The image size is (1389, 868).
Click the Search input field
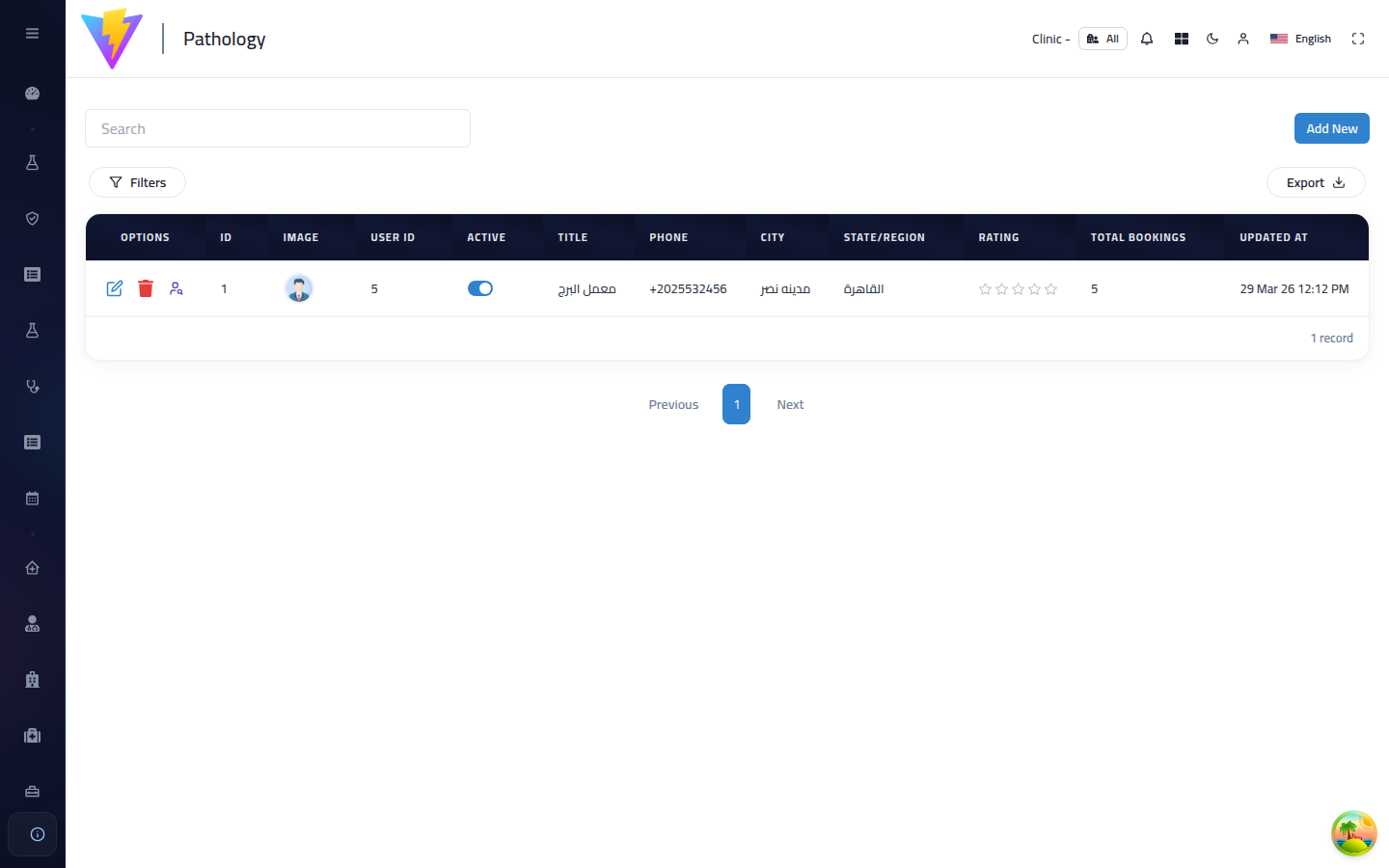click(x=278, y=128)
